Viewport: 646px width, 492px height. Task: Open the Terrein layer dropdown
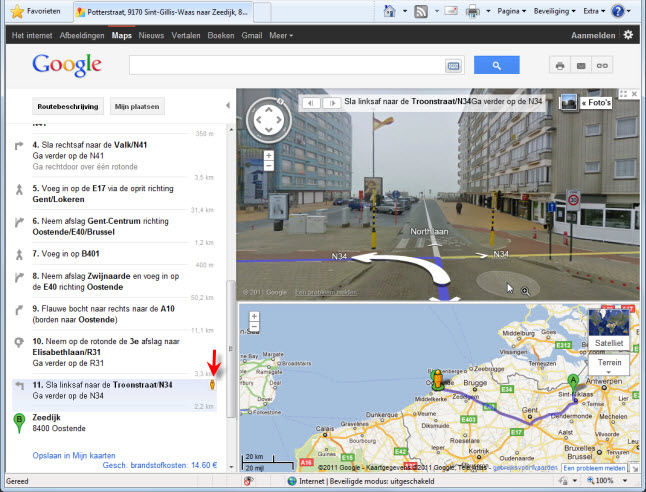[x=609, y=364]
